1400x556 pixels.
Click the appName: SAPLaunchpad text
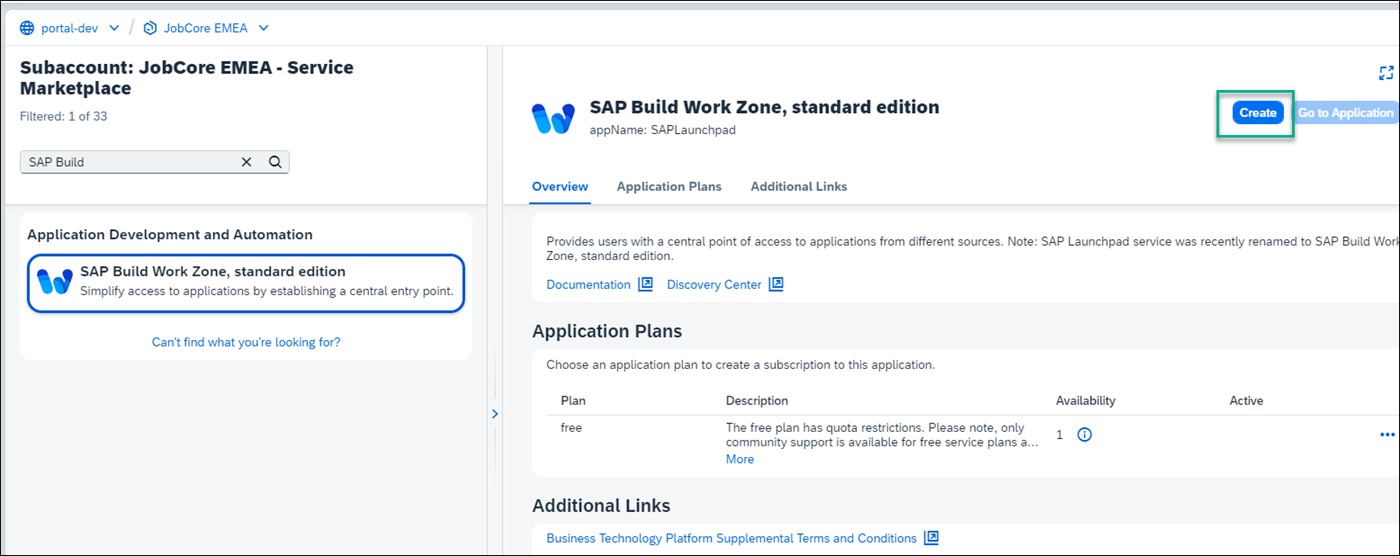tap(663, 130)
